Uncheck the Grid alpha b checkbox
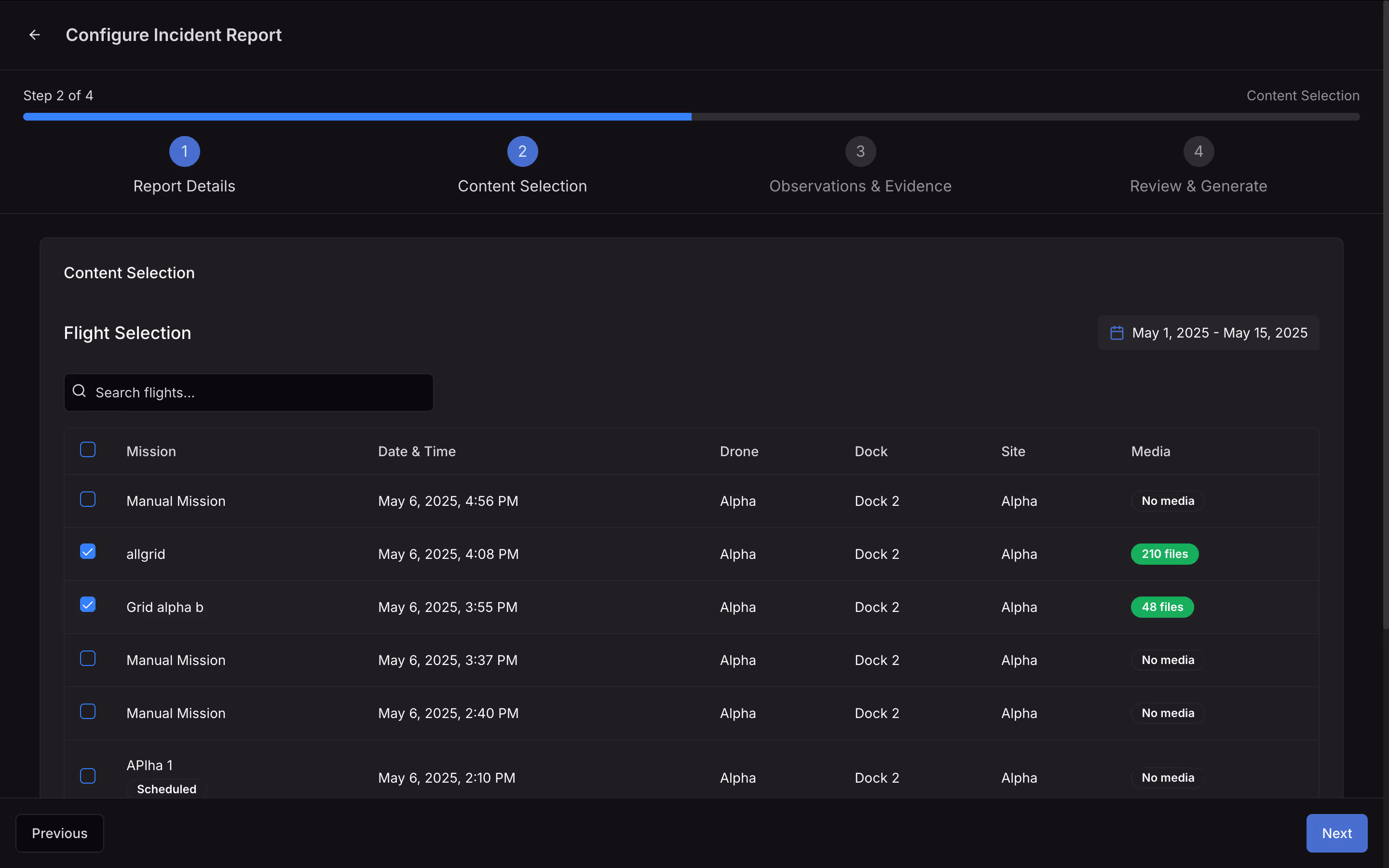The image size is (1389, 868). (x=88, y=605)
